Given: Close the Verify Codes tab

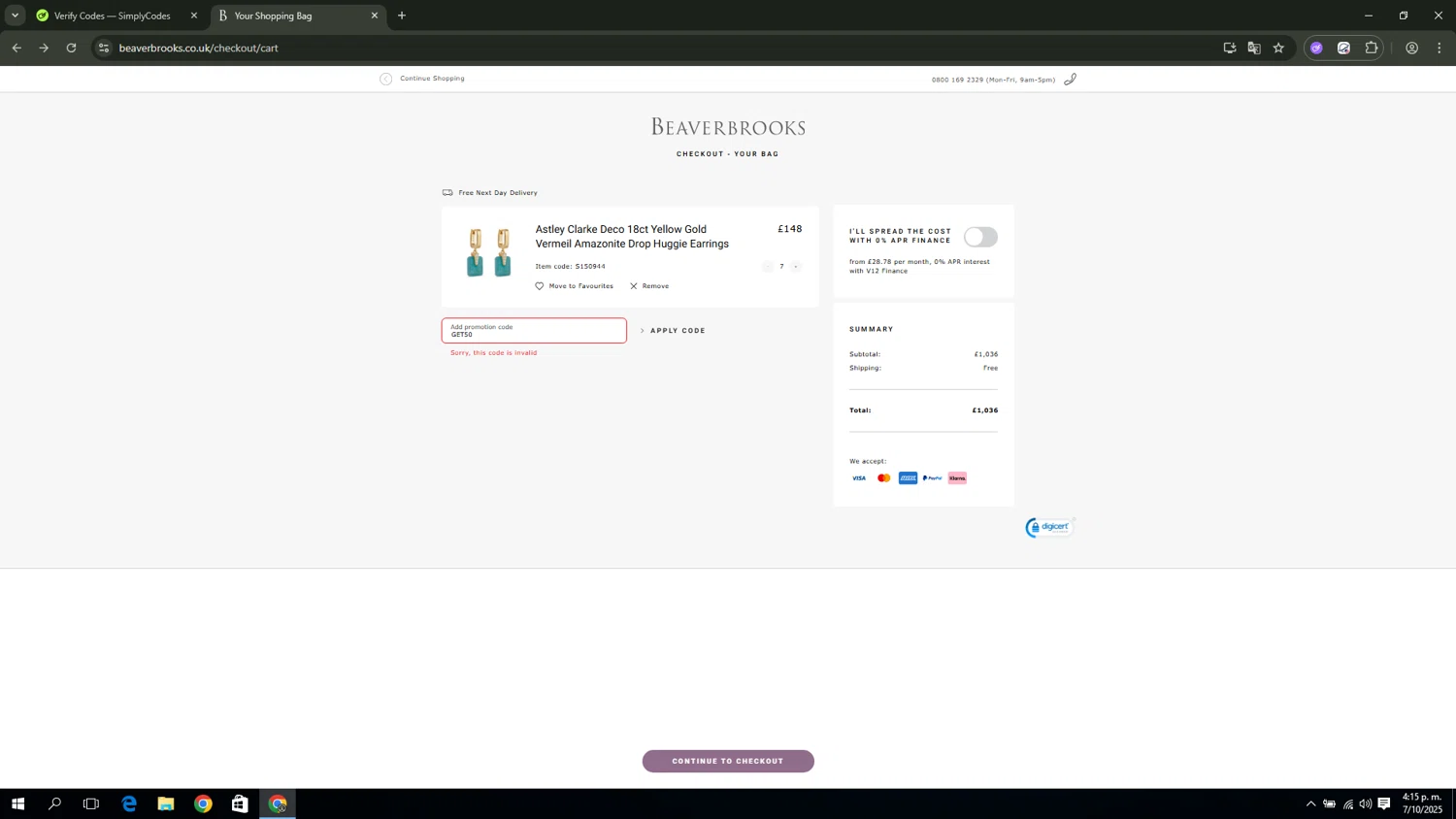Looking at the screenshot, I should (193, 16).
